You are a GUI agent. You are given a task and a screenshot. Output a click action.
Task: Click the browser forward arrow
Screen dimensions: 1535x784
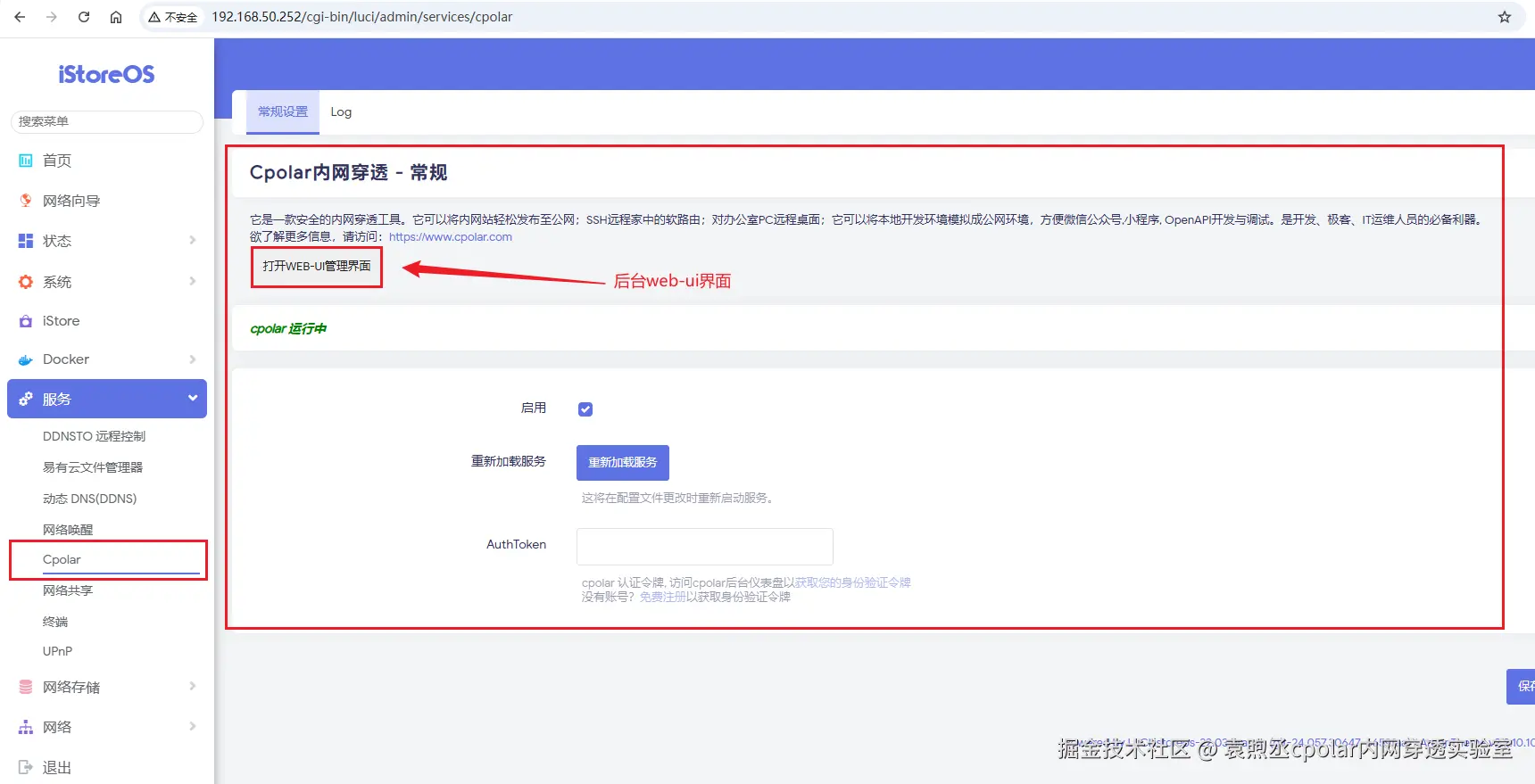point(52,17)
